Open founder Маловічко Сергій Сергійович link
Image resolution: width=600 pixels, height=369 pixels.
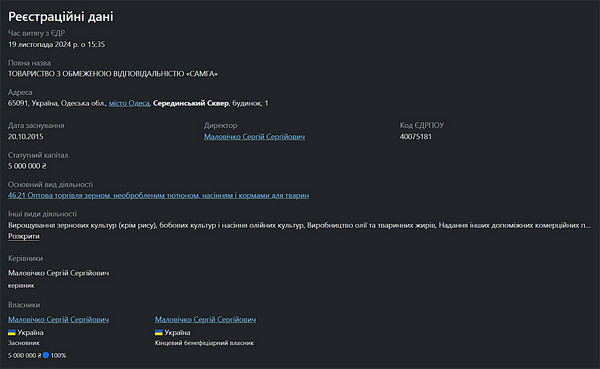tap(59, 319)
